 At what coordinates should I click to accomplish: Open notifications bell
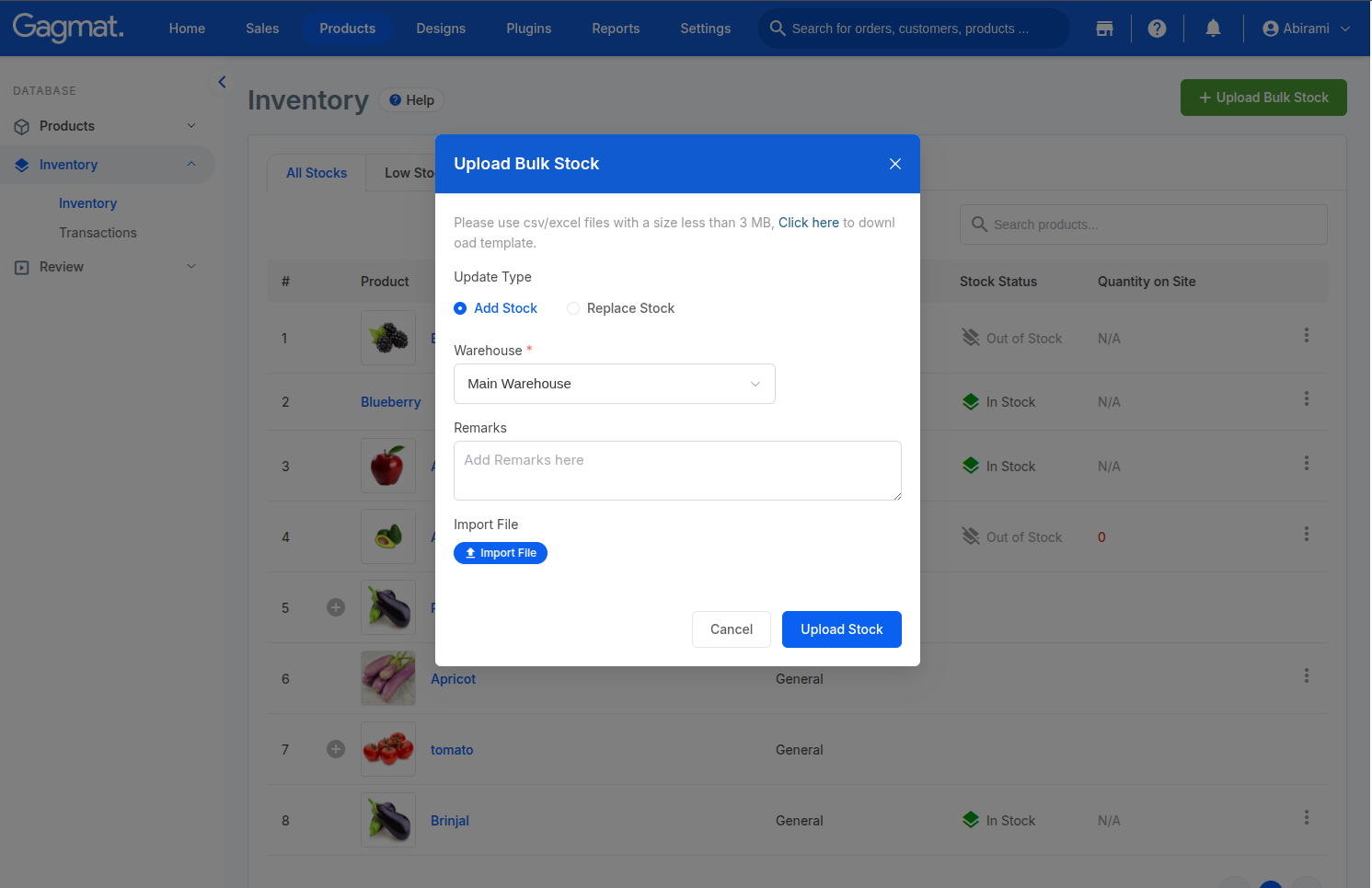[1213, 29]
